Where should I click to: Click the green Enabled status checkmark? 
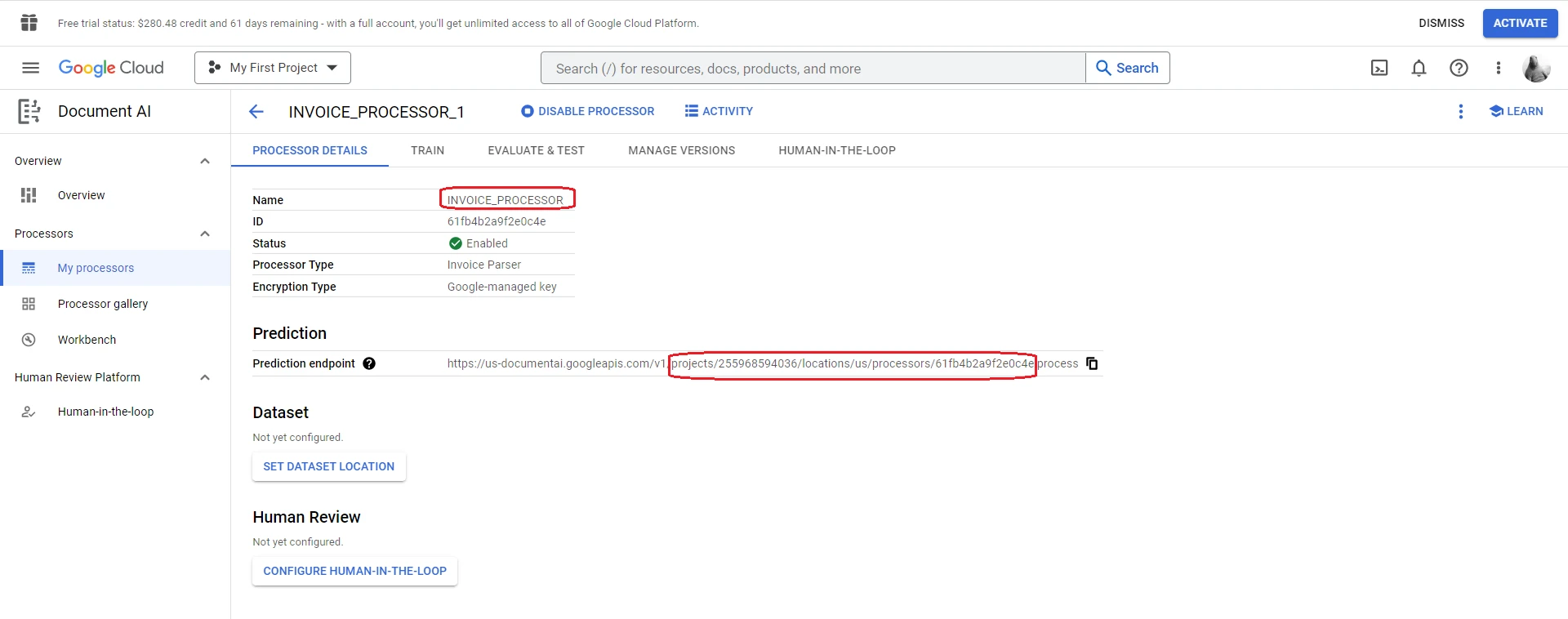coord(456,243)
